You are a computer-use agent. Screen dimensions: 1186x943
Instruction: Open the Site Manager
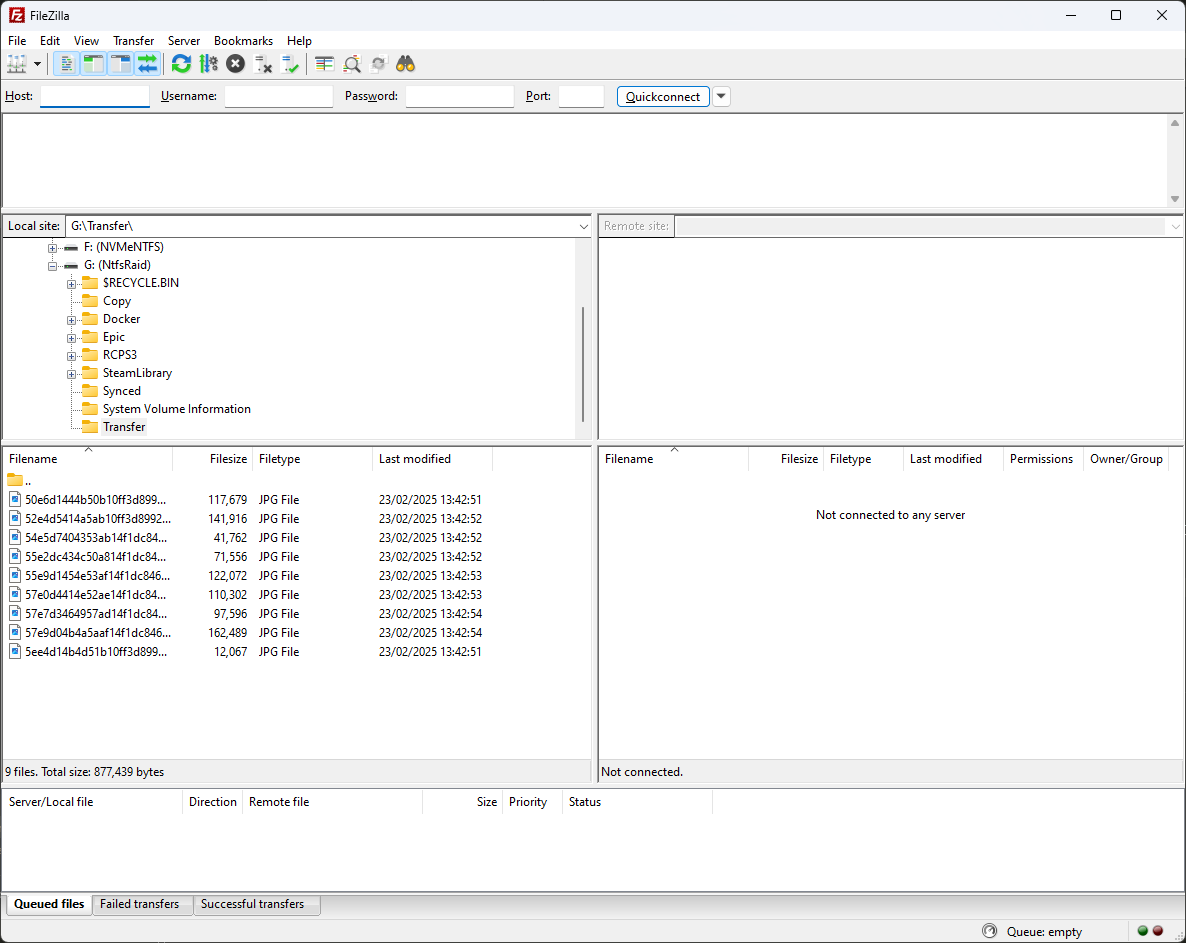pos(18,63)
